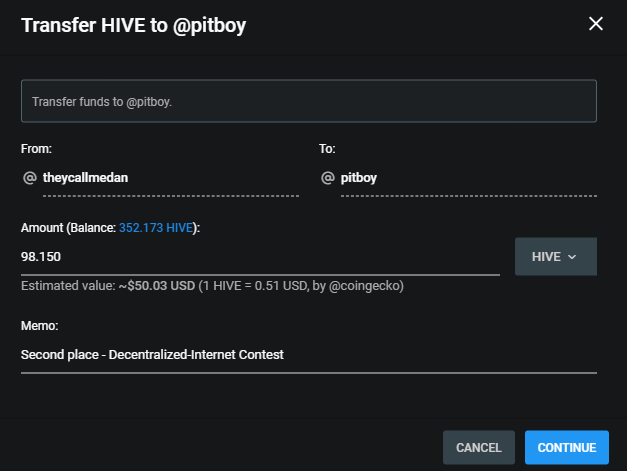
Task: Click the CANCEL button
Action: point(479,447)
